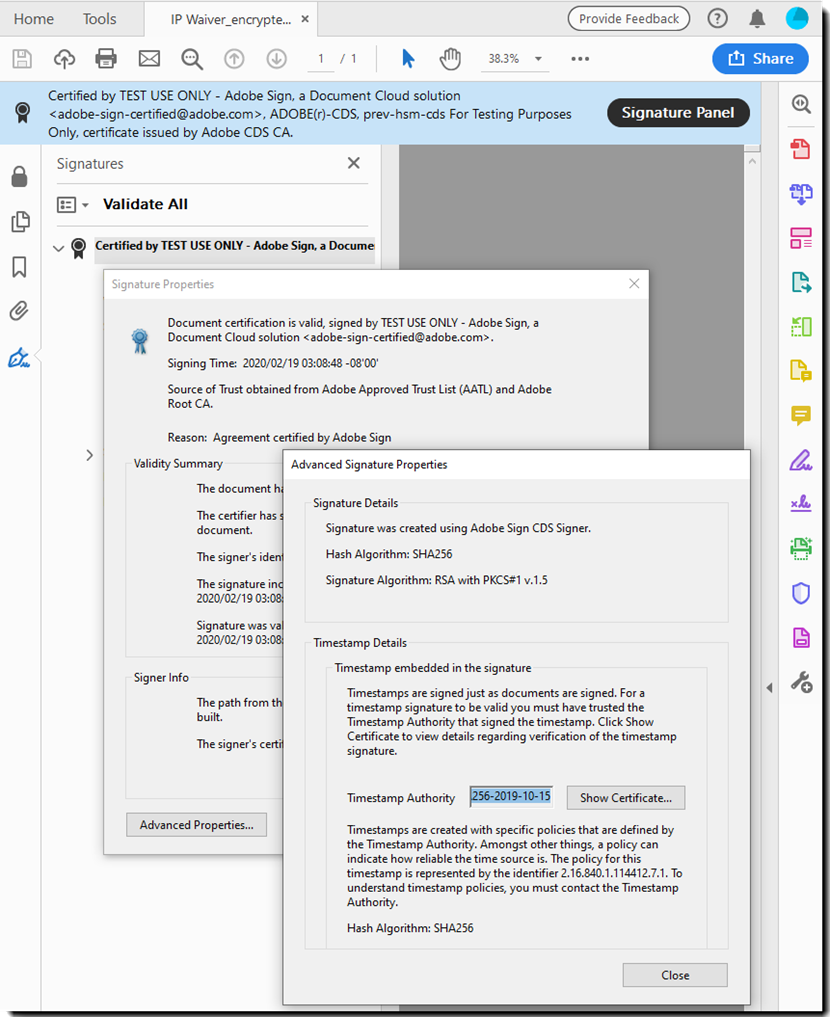Open the zoom level dropdown
The width and height of the screenshot is (830, 1017).
(x=538, y=59)
